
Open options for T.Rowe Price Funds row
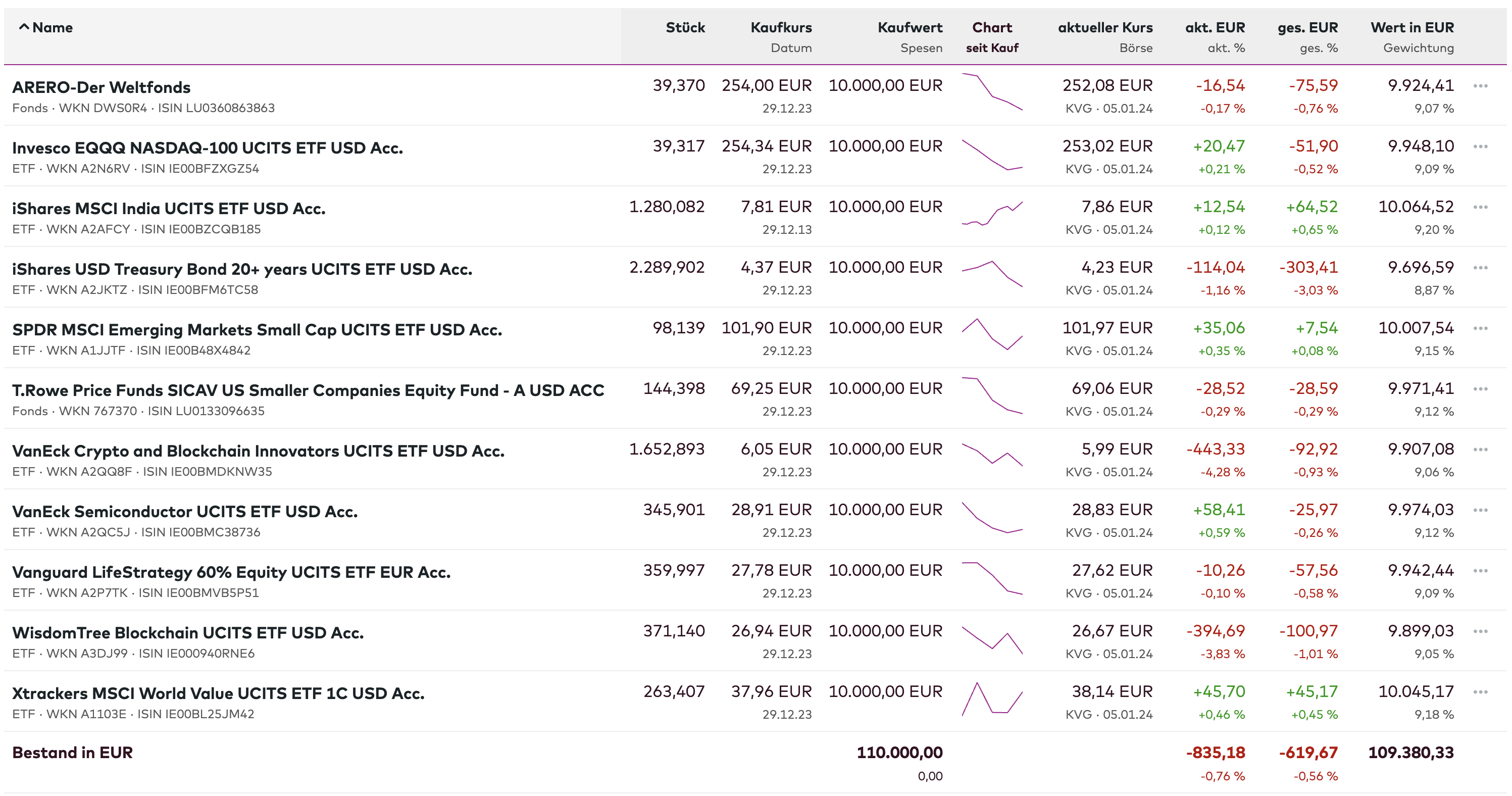(x=1480, y=389)
